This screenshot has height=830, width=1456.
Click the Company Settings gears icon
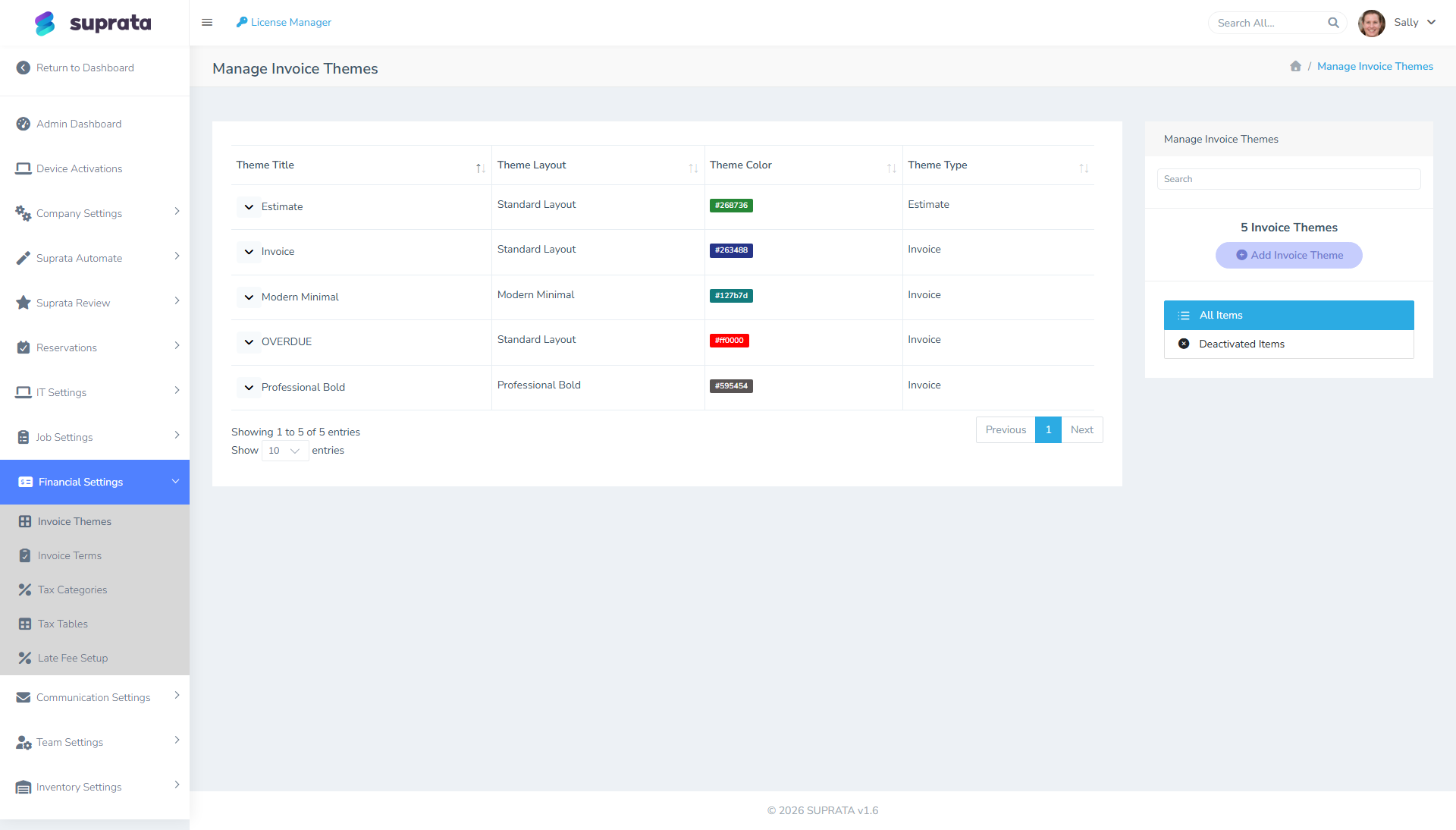point(24,213)
